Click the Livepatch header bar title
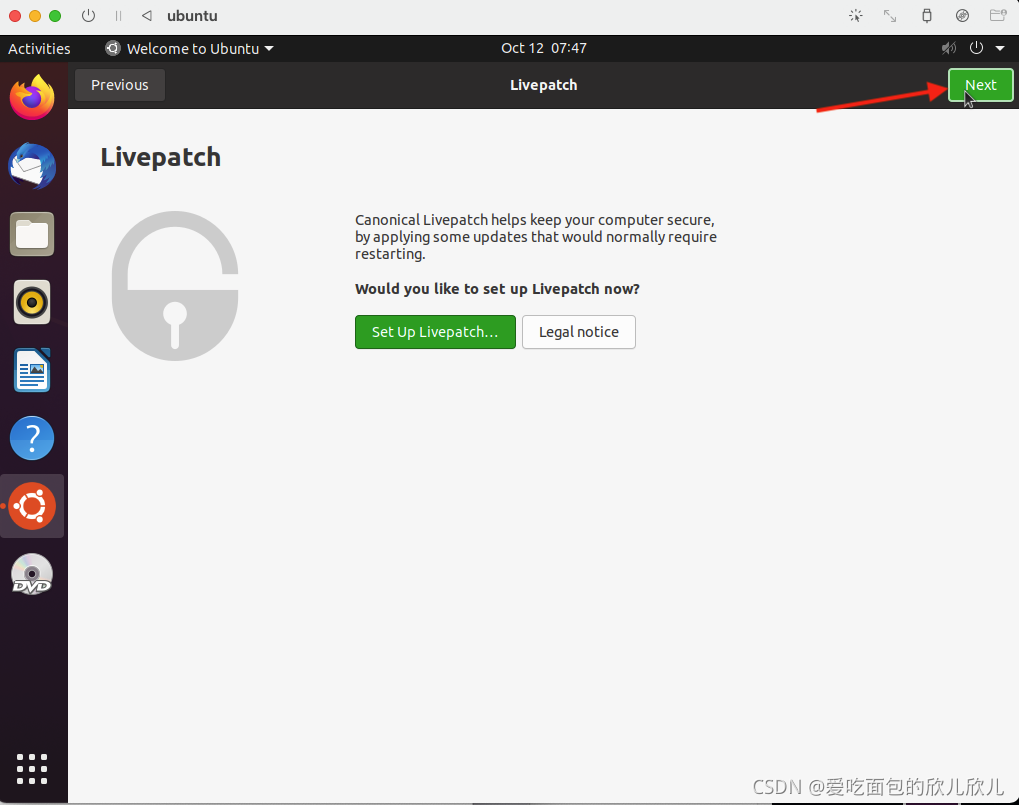The image size is (1019, 805). (543, 85)
